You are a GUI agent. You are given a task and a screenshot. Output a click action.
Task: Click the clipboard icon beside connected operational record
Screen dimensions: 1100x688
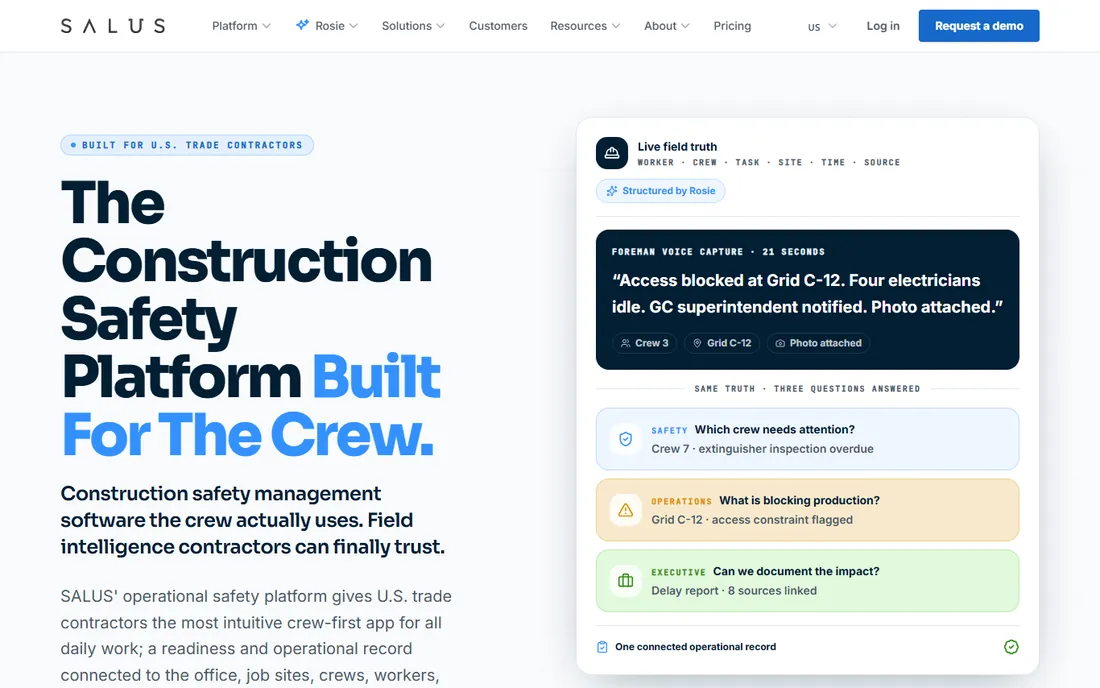[602, 647]
